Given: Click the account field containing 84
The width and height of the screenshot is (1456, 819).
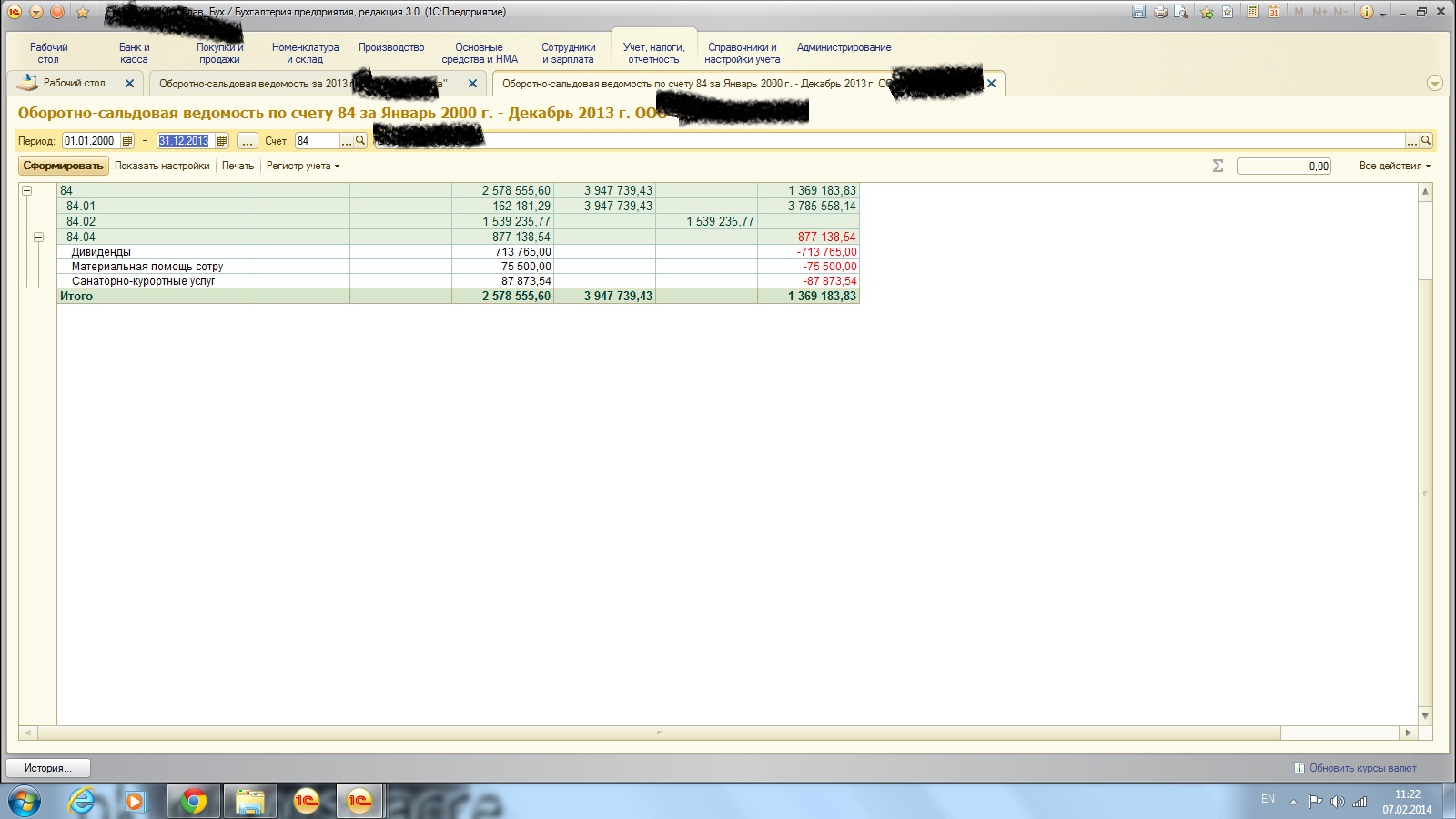Looking at the screenshot, I should pos(317,141).
